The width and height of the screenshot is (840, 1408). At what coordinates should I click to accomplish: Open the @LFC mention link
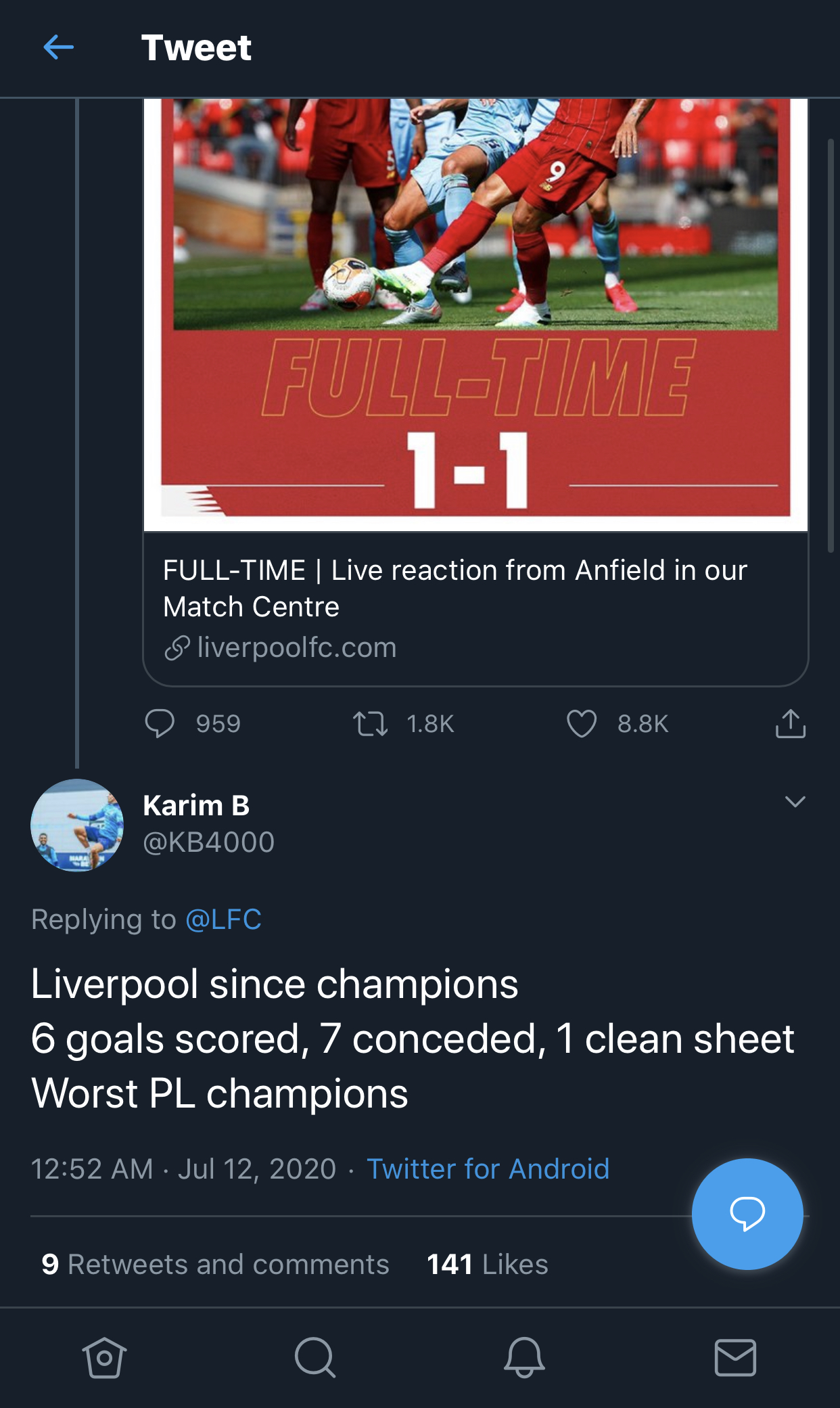223,919
